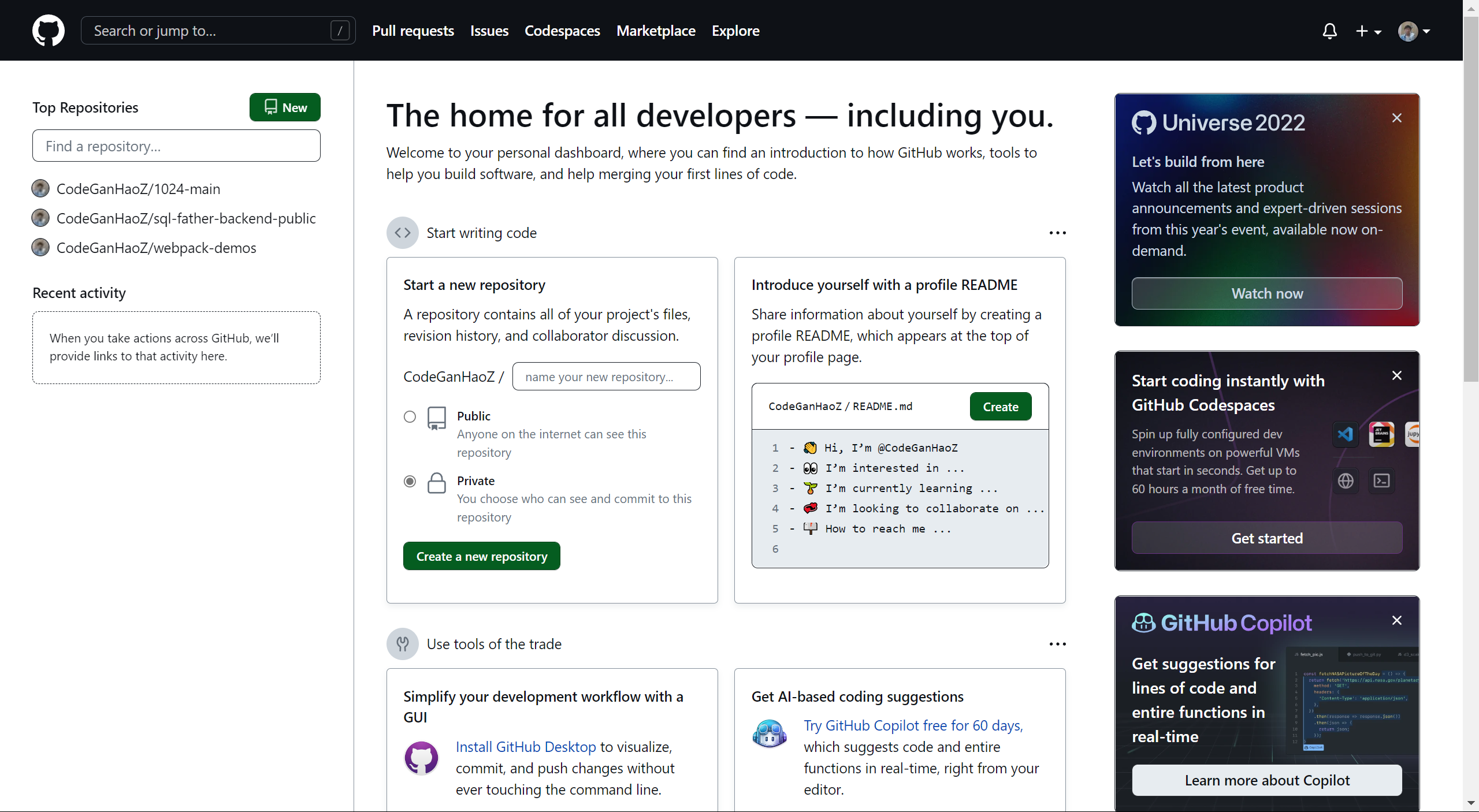Viewport: 1479px width, 812px height.
Task: Open the user avatar account dropdown
Action: (x=1413, y=31)
